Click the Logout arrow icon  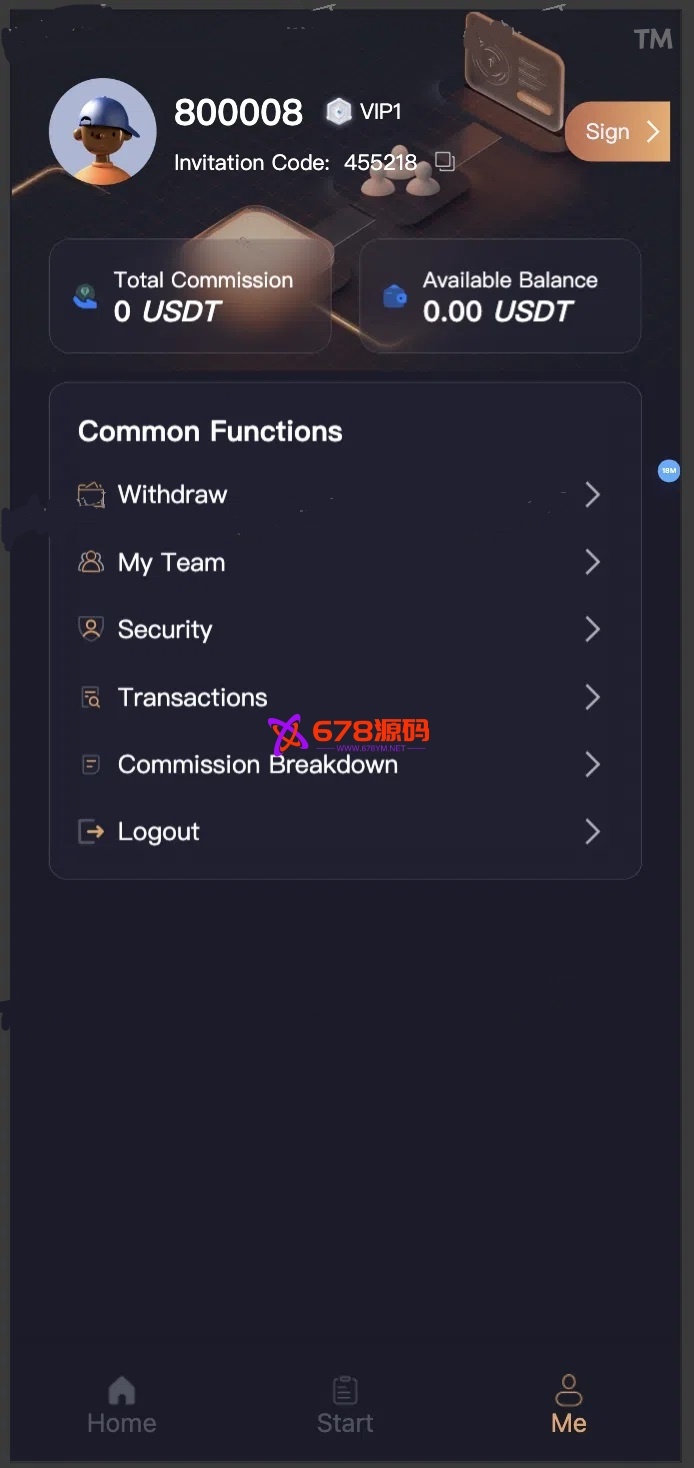(x=91, y=832)
